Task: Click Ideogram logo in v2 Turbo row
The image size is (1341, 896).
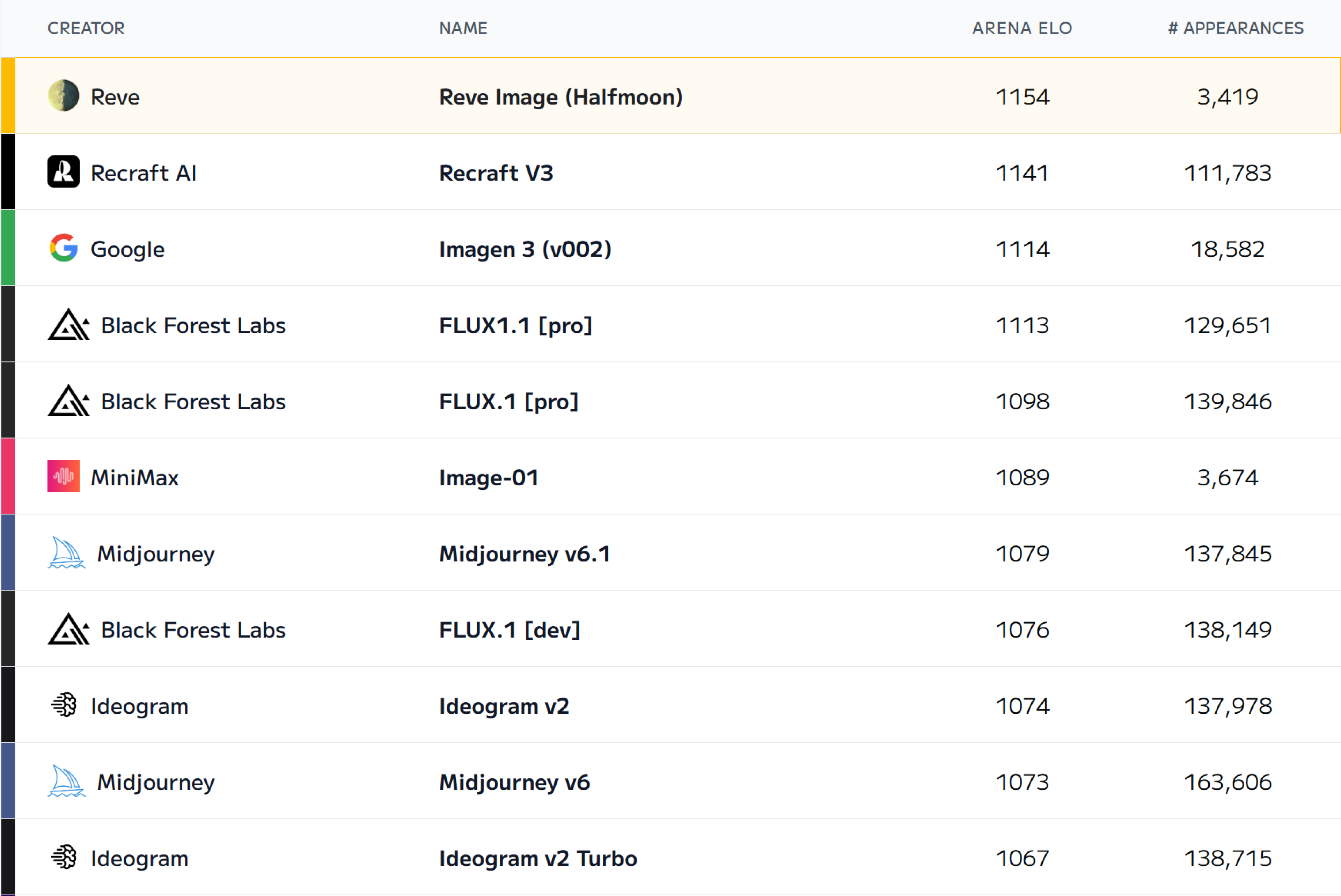Action: [x=64, y=857]
